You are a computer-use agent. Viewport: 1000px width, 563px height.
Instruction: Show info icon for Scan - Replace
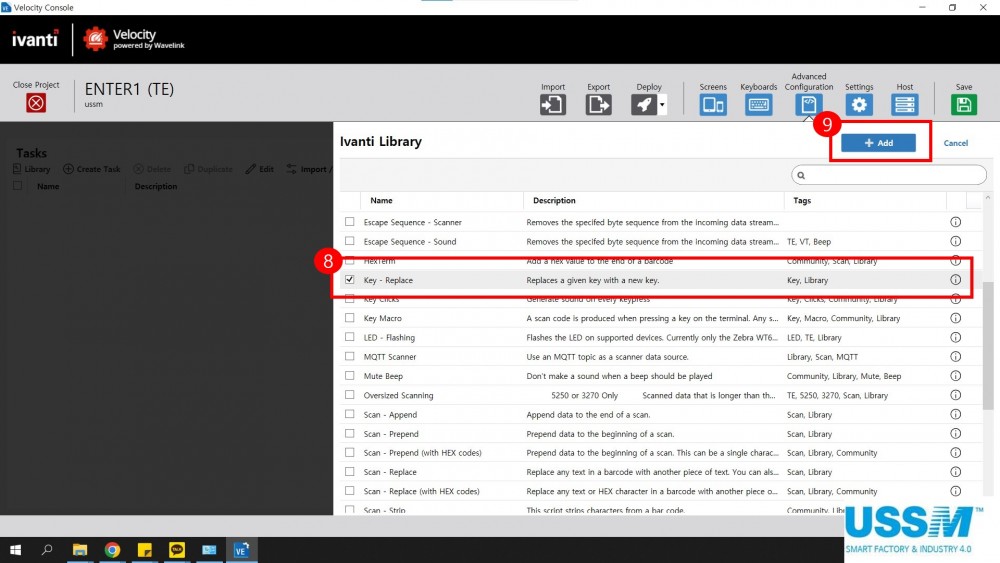coord(955,471)
